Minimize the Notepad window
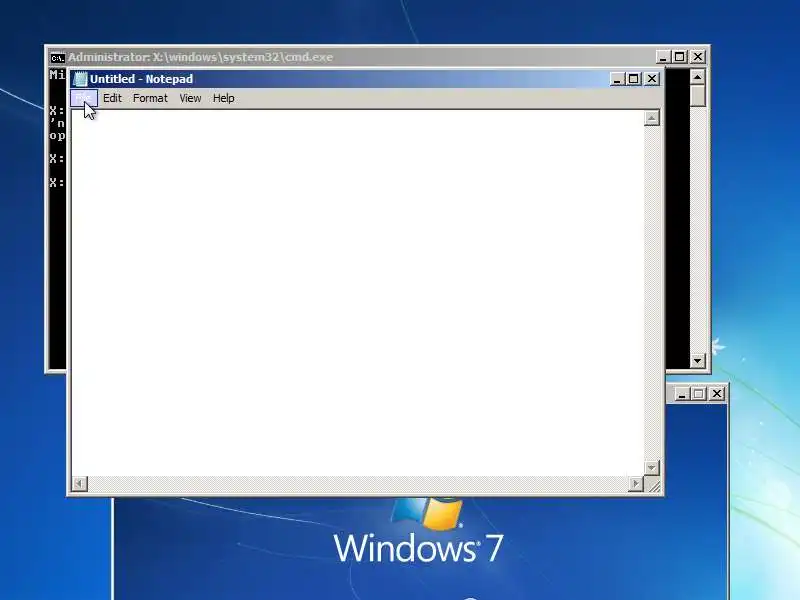Viewport: 800px width, 600px height. (617, 79)
